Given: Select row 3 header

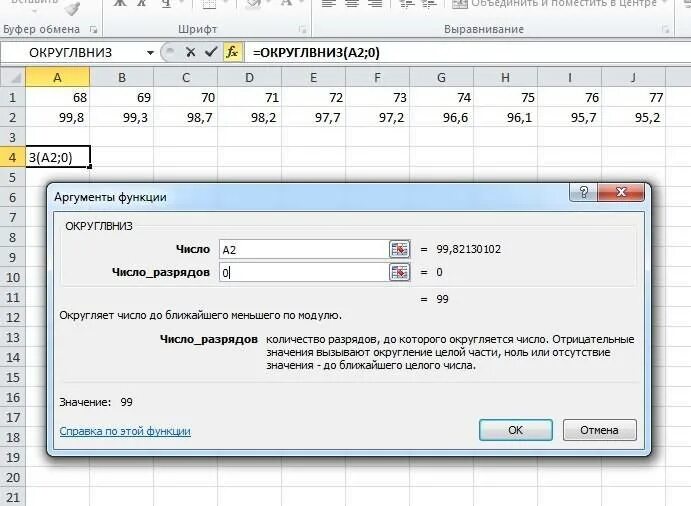Looking at the screenshot, I should tap(13, 138).
